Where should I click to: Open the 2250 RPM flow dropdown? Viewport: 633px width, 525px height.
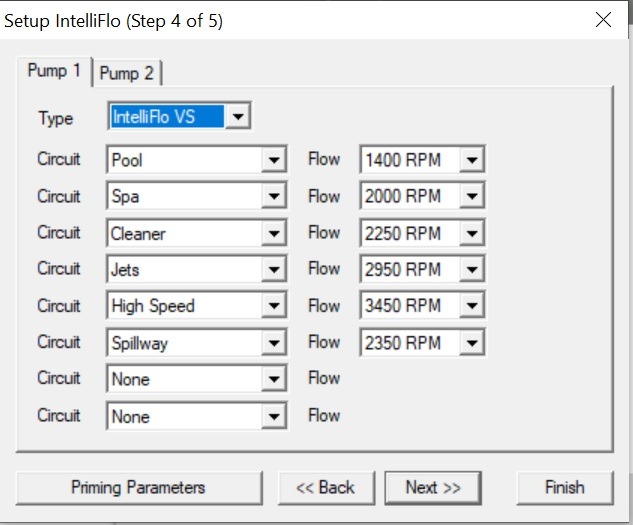pyautogui.click(x=422, y=233)
